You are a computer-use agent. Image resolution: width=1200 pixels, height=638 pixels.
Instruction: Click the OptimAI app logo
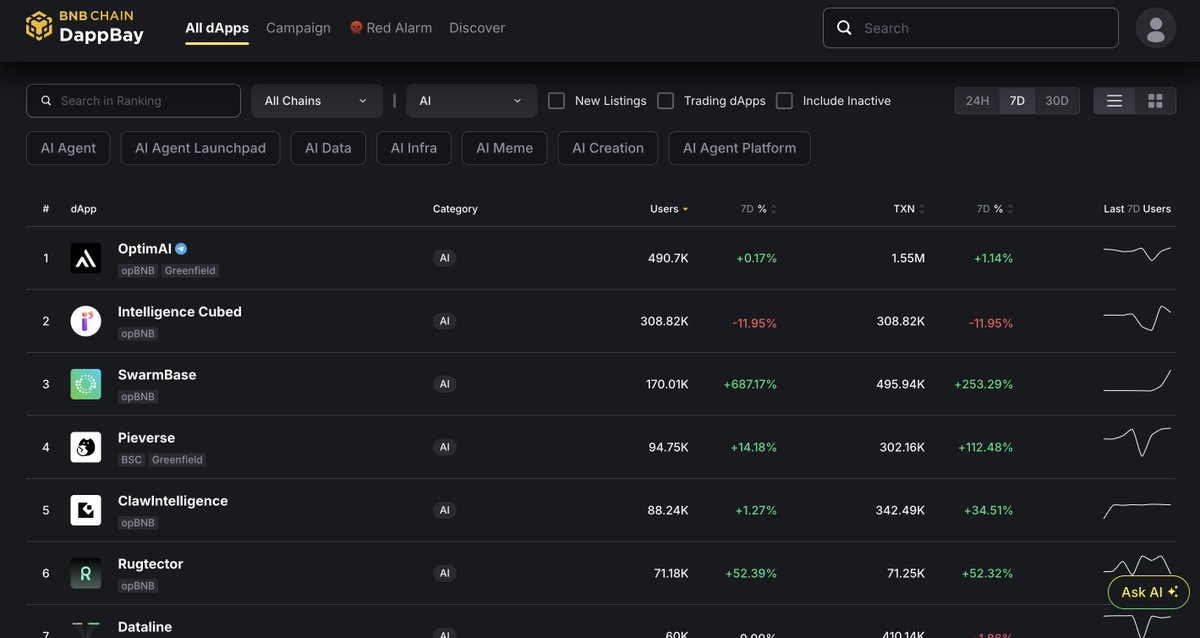click(x=86, y=258)
